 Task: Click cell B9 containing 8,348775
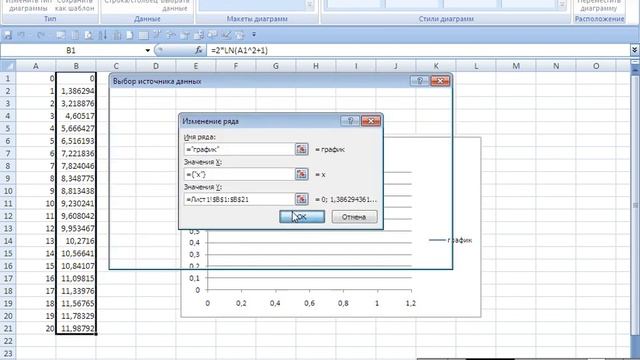pyautogui.click(x=76, y=178)
